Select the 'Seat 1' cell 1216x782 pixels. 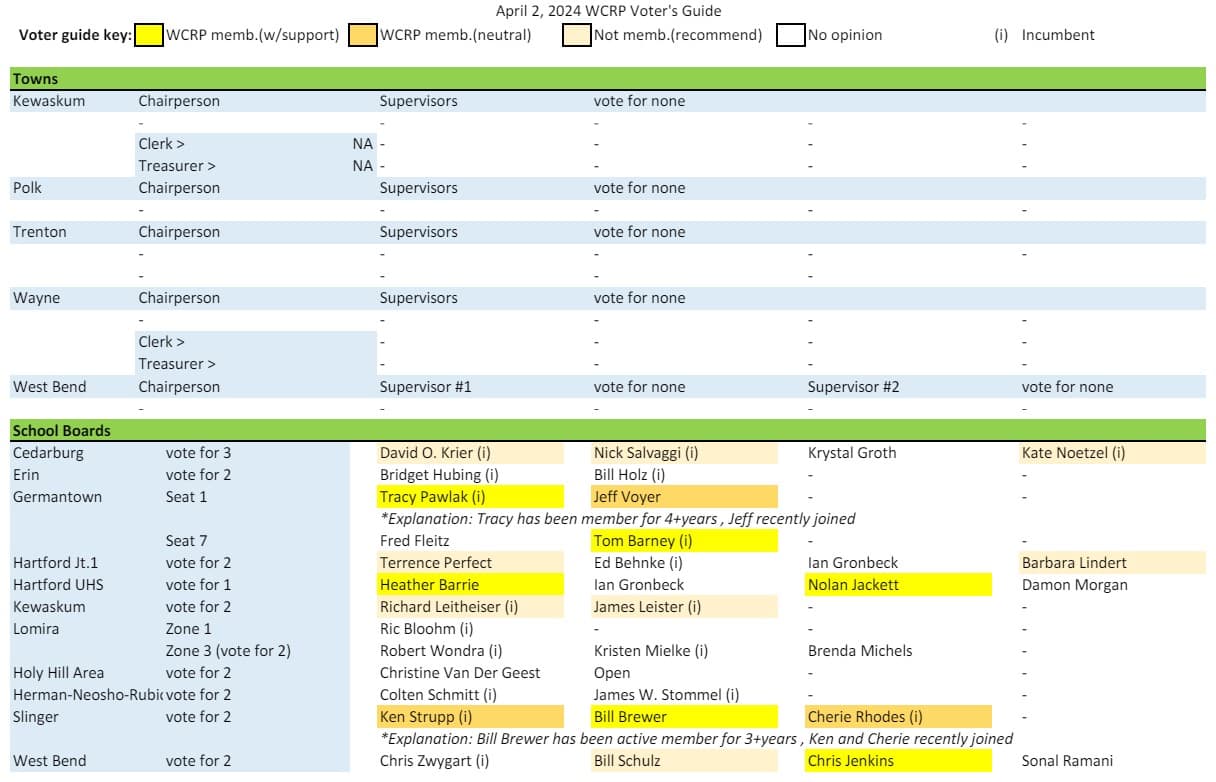click(x=187, y=496)
